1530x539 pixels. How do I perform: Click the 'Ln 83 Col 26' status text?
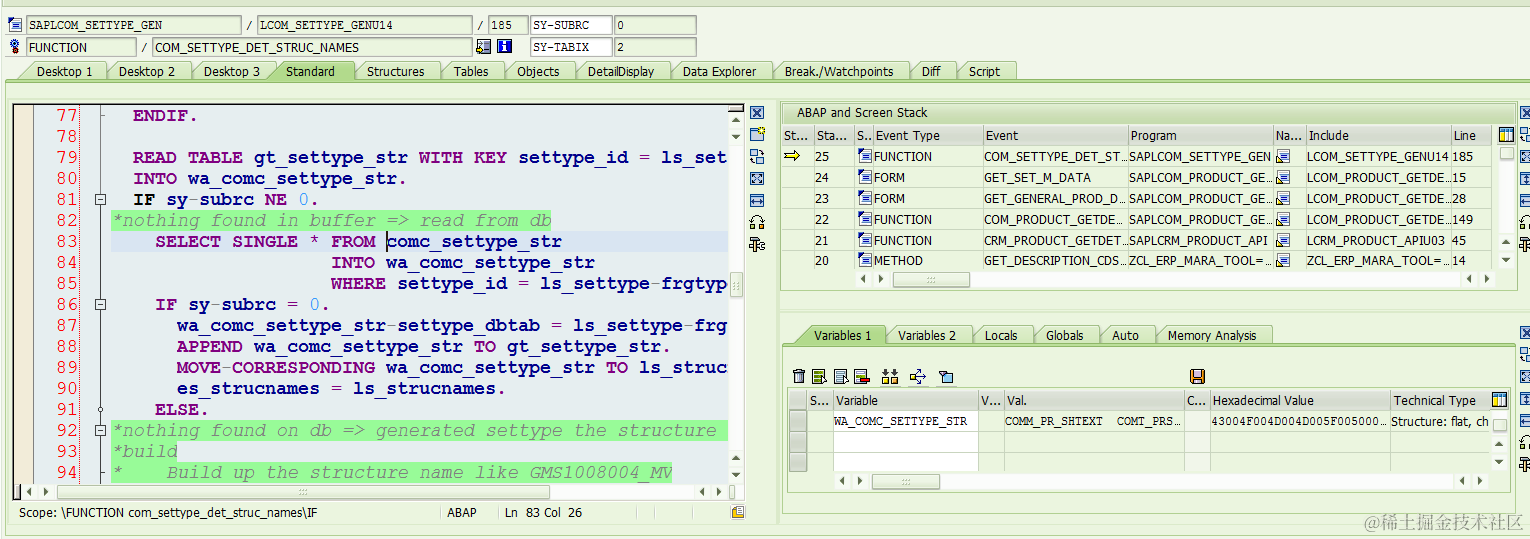click(544, 512)
